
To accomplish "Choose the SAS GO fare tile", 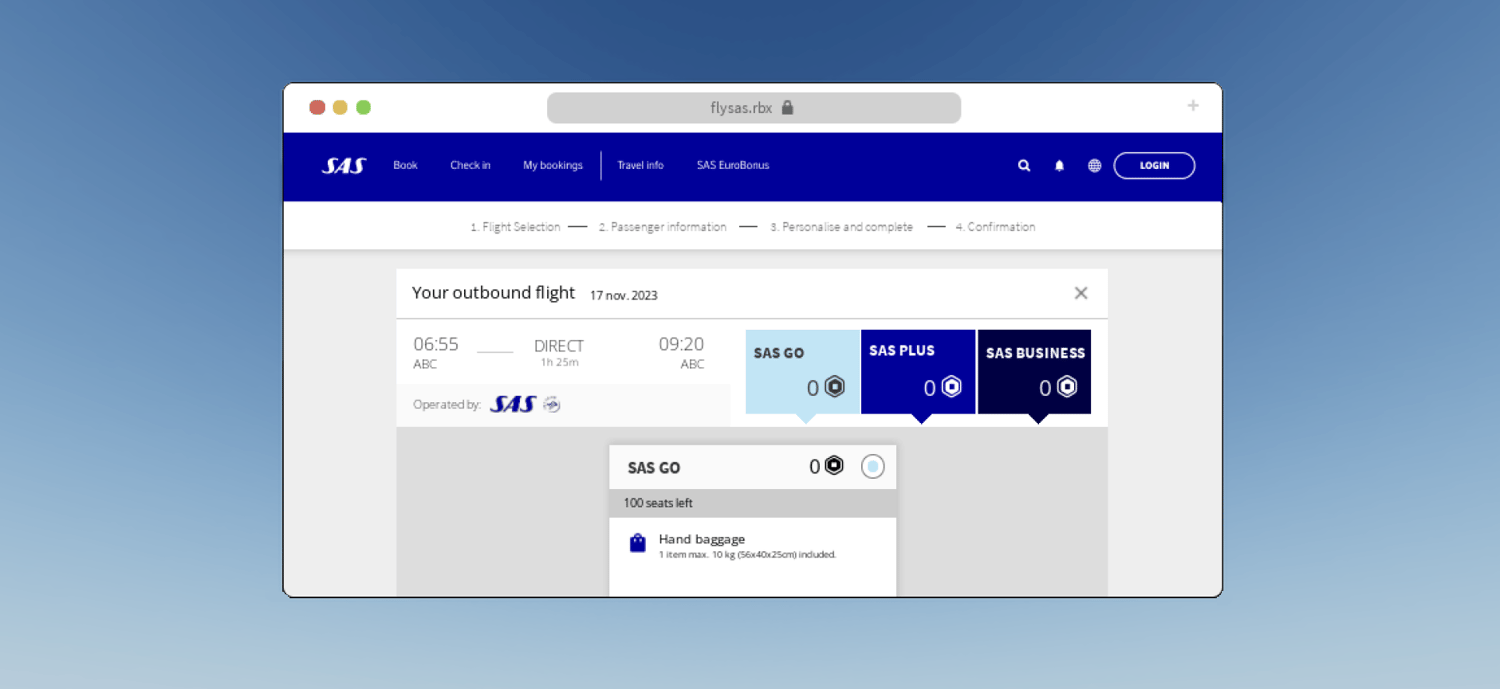I will pos(802,371).
